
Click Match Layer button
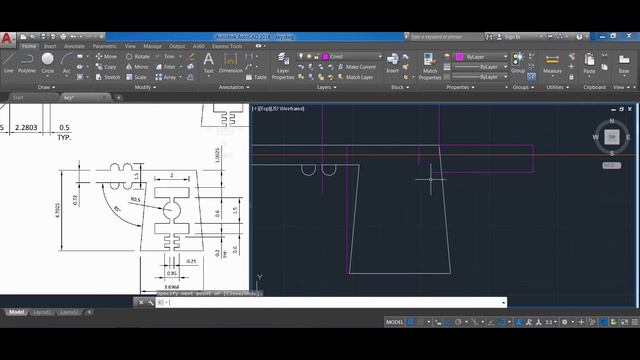(356, 77)
